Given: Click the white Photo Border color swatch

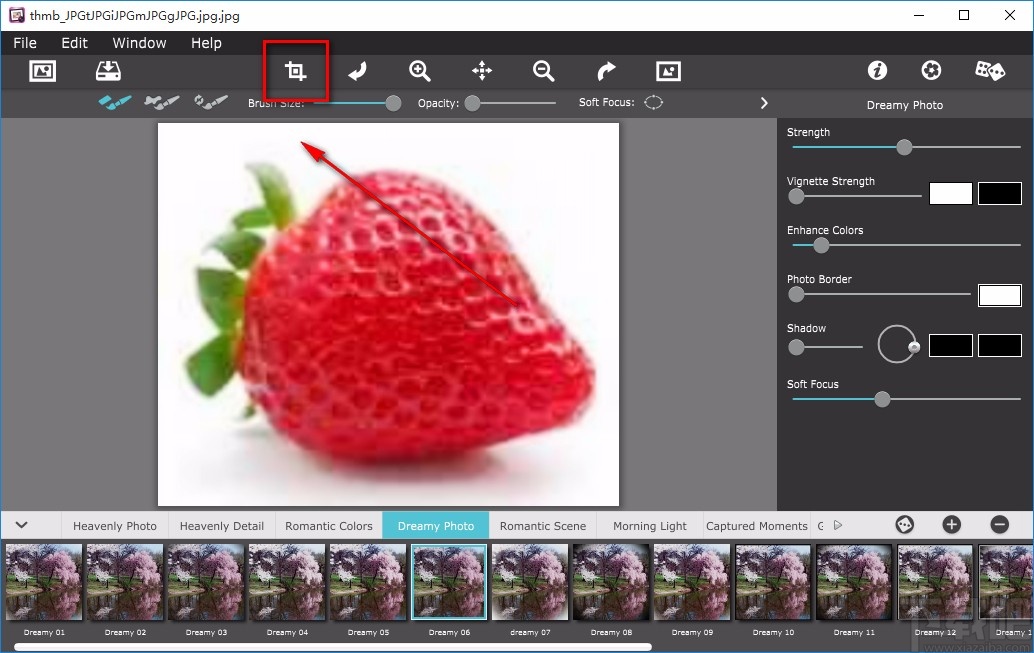Looking at the screenshot, I should (x=999, y=295).
